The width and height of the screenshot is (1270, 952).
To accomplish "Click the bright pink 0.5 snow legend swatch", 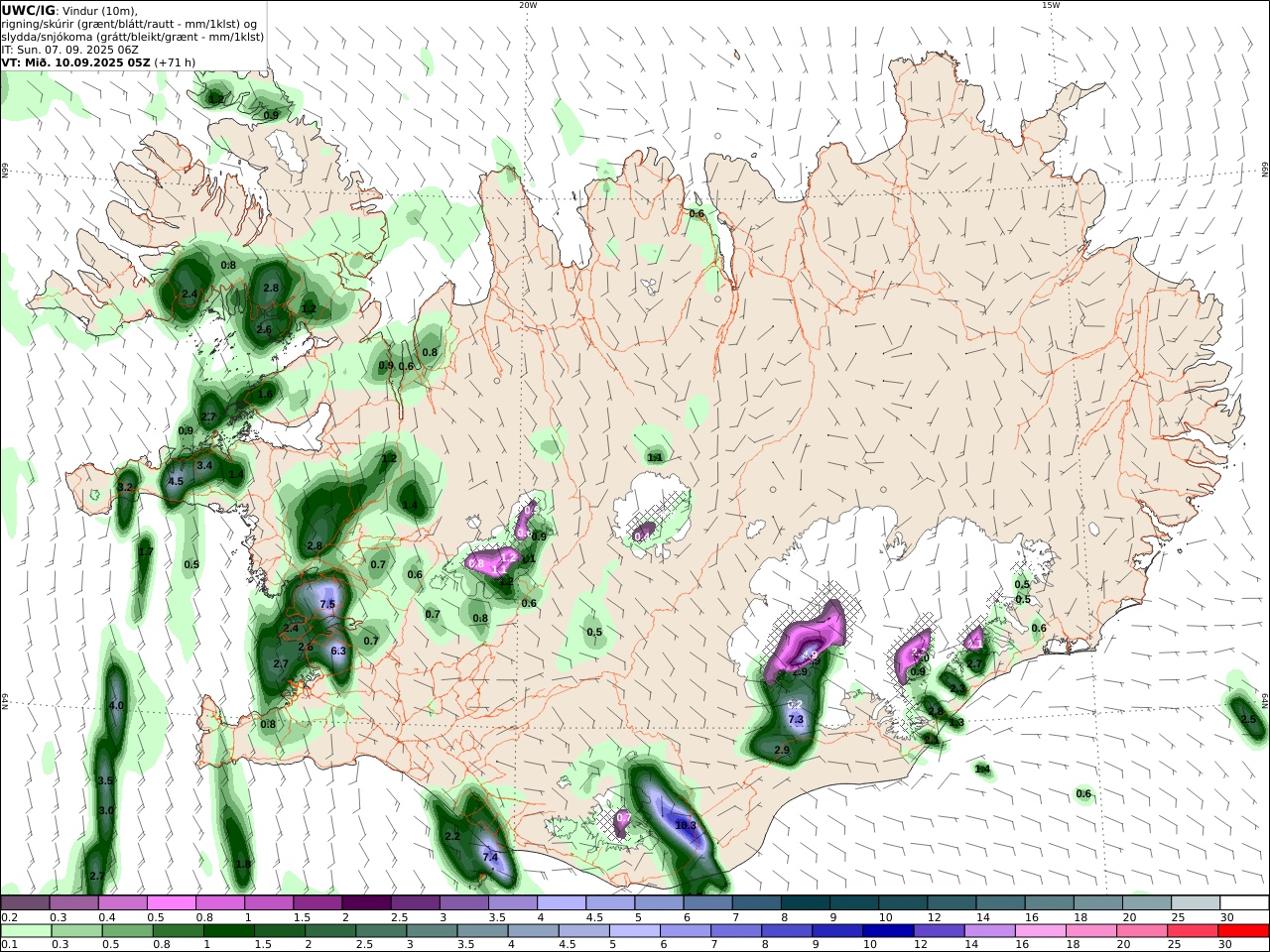I will [172, 903].
